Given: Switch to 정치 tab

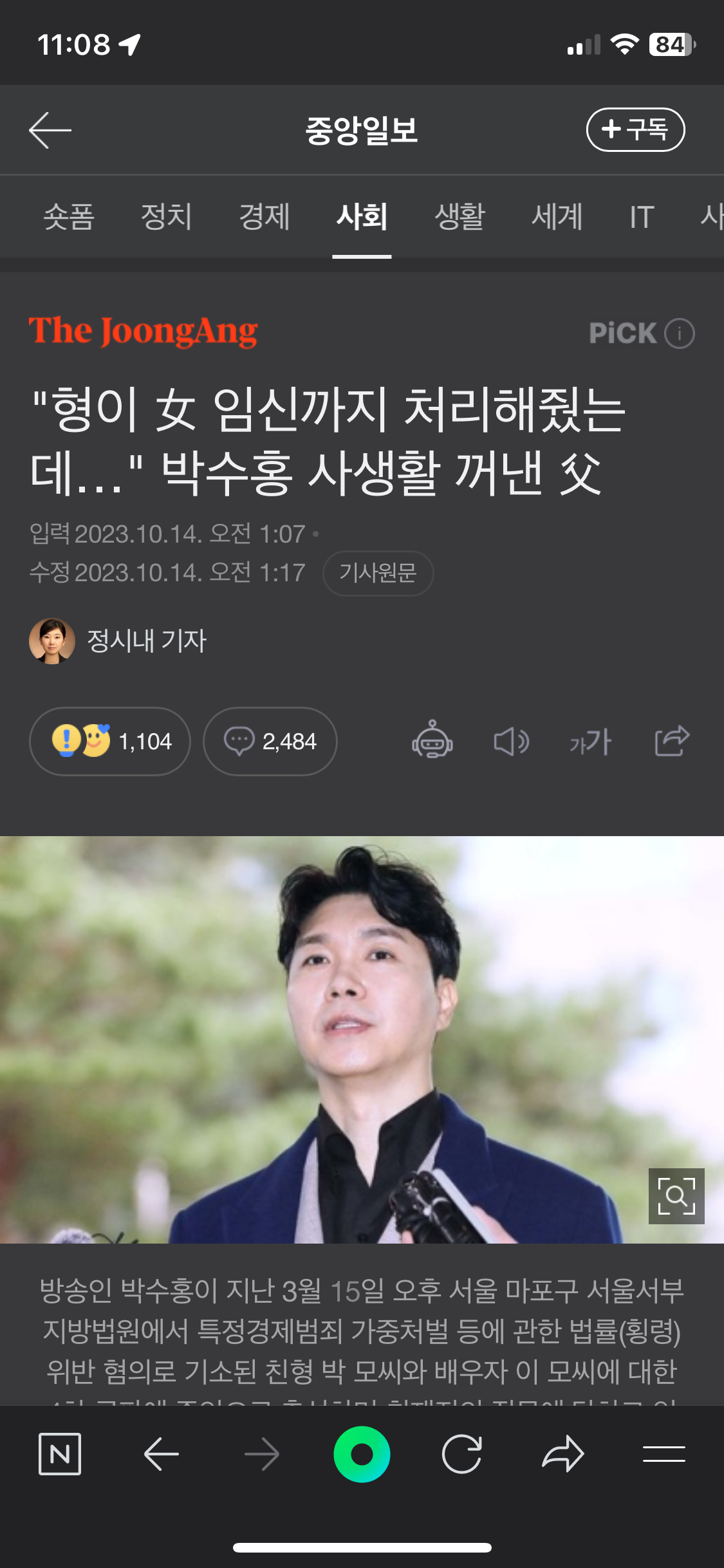Looking at the screenshot, I should [x=167, y=216].
